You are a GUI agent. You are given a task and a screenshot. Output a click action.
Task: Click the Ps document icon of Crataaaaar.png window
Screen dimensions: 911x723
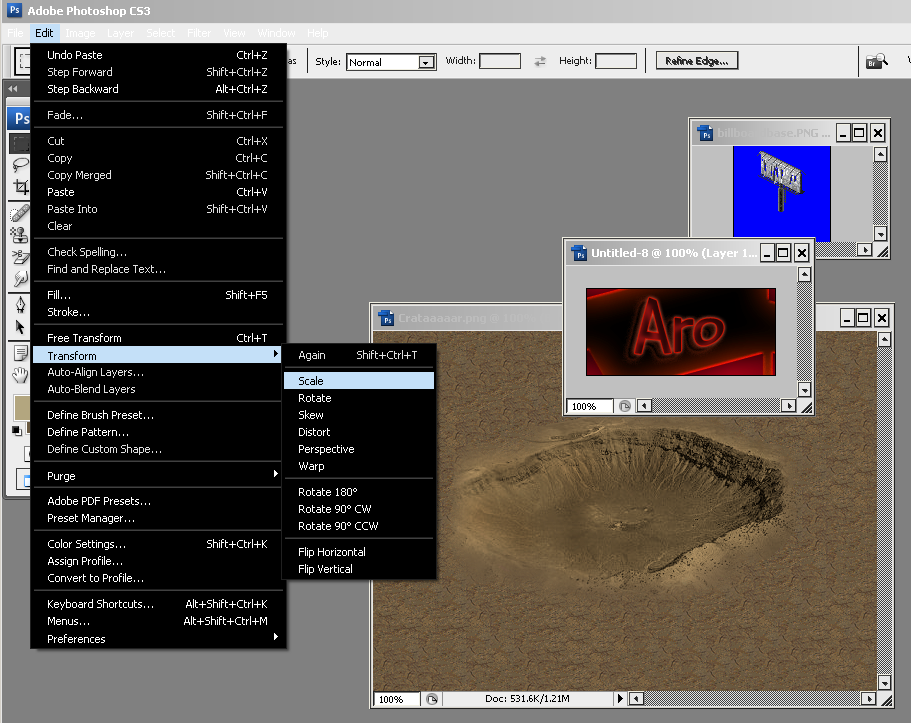pyautogui.click(x=386, y=318)
